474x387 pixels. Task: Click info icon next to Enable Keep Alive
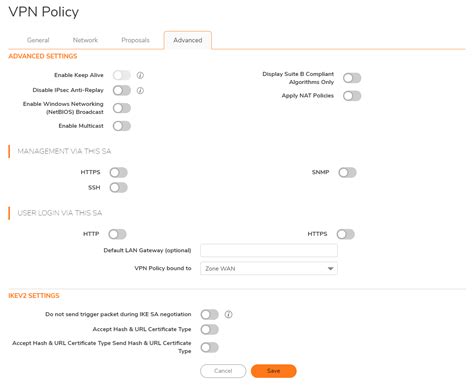(140, 75)
